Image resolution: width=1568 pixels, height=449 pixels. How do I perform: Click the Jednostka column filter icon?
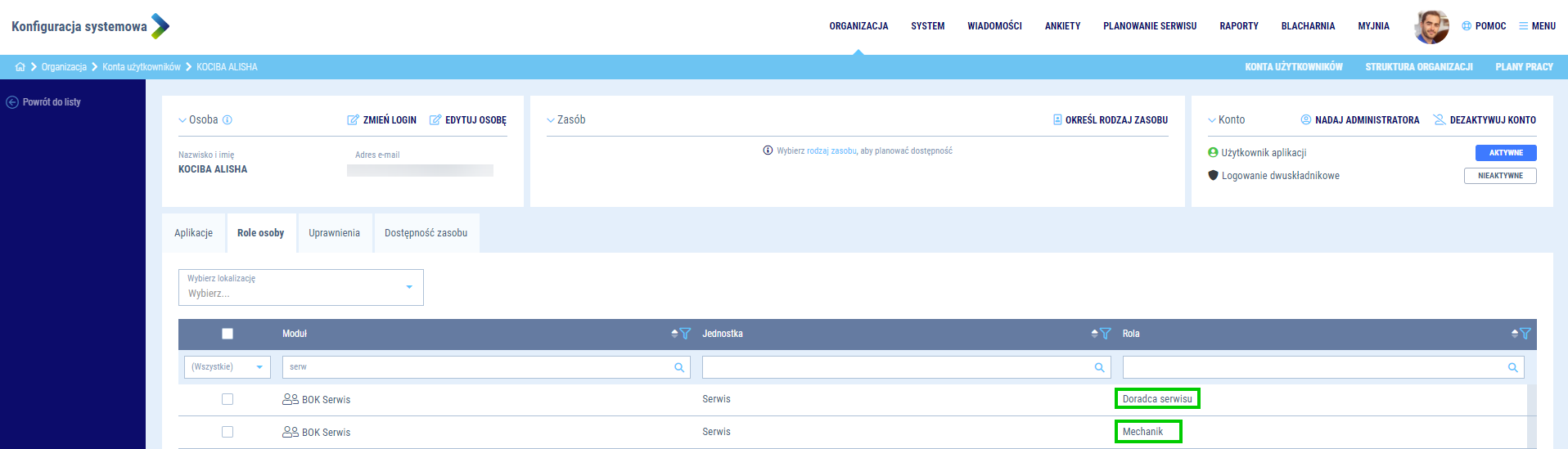(1105, 334)
